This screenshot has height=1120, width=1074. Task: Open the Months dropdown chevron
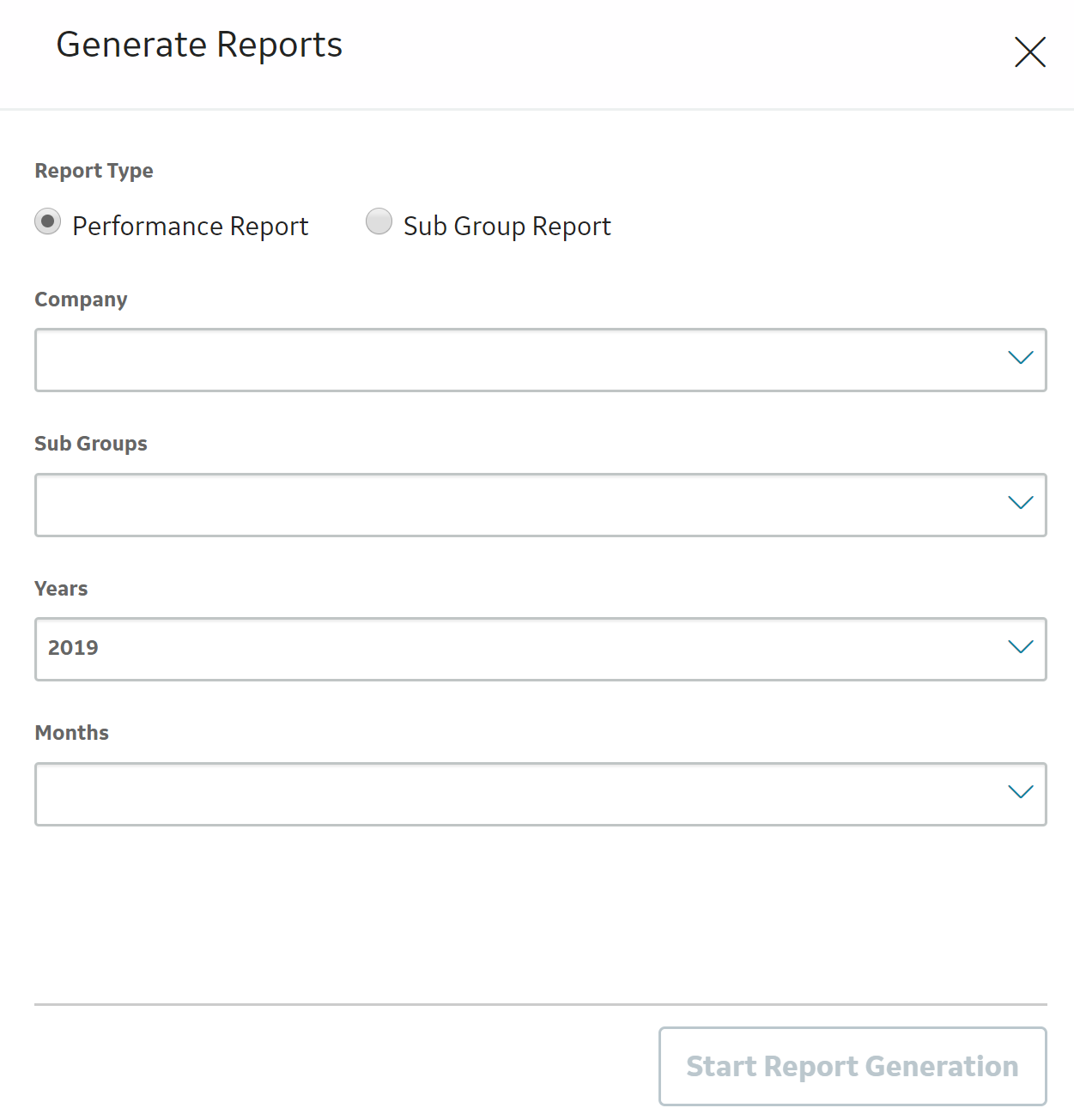coord(1020,792)
